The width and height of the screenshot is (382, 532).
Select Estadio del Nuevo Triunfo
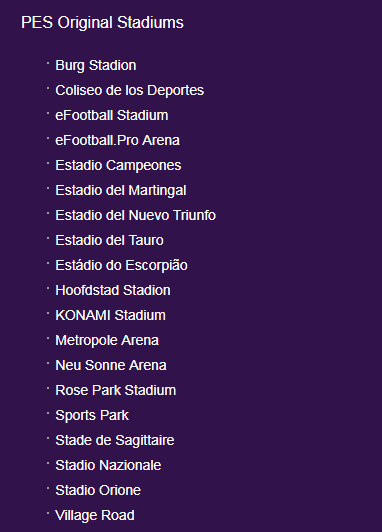135,215
